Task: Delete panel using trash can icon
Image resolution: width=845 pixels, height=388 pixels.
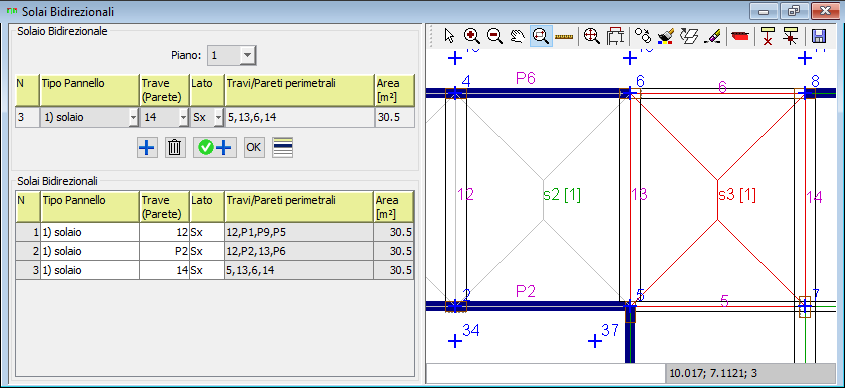Action: coord(174,147)
